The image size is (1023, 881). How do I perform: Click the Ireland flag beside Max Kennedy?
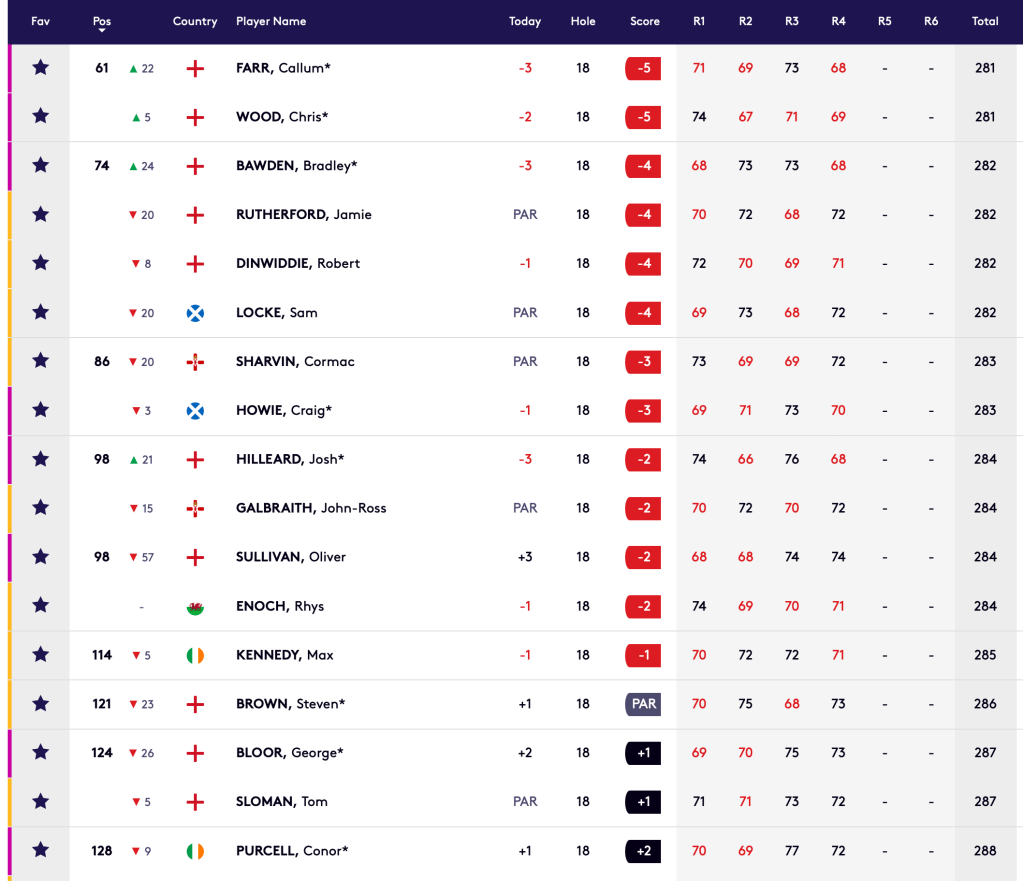point(195,656)
